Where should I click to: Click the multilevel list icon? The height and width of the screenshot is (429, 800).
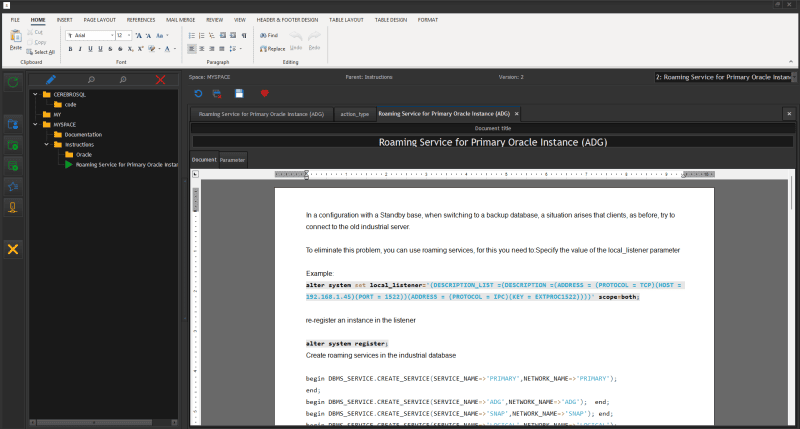(x=212, y=35)
